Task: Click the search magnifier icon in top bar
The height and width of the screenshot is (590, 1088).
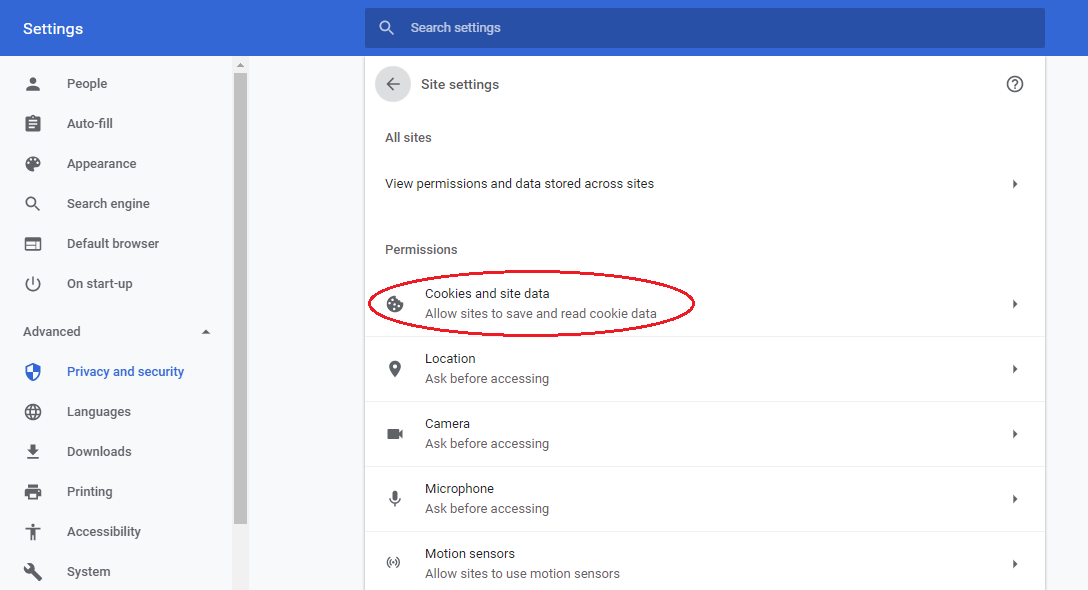Action: pos(386,28)
